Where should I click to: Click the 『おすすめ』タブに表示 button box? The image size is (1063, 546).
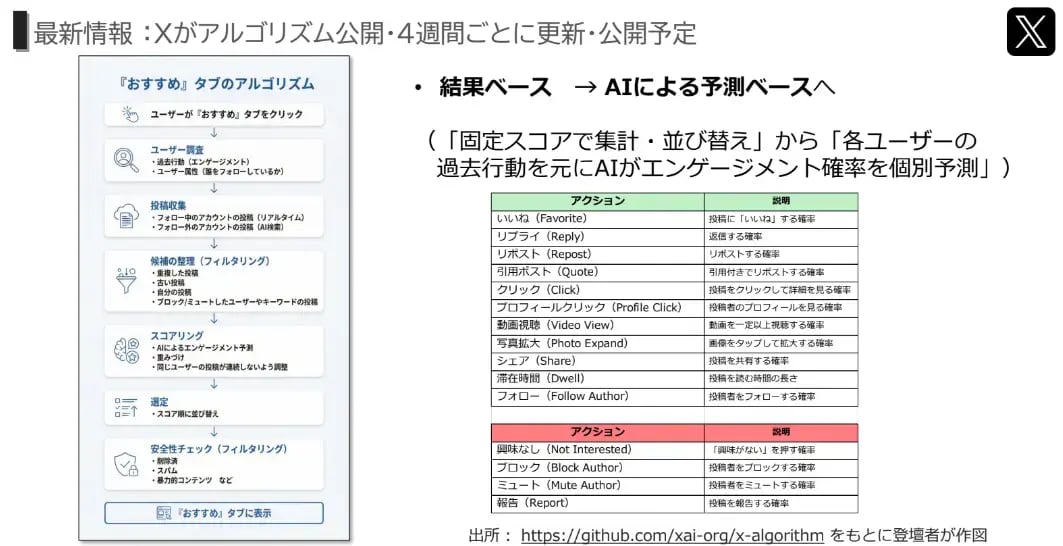tap(214, 513)
